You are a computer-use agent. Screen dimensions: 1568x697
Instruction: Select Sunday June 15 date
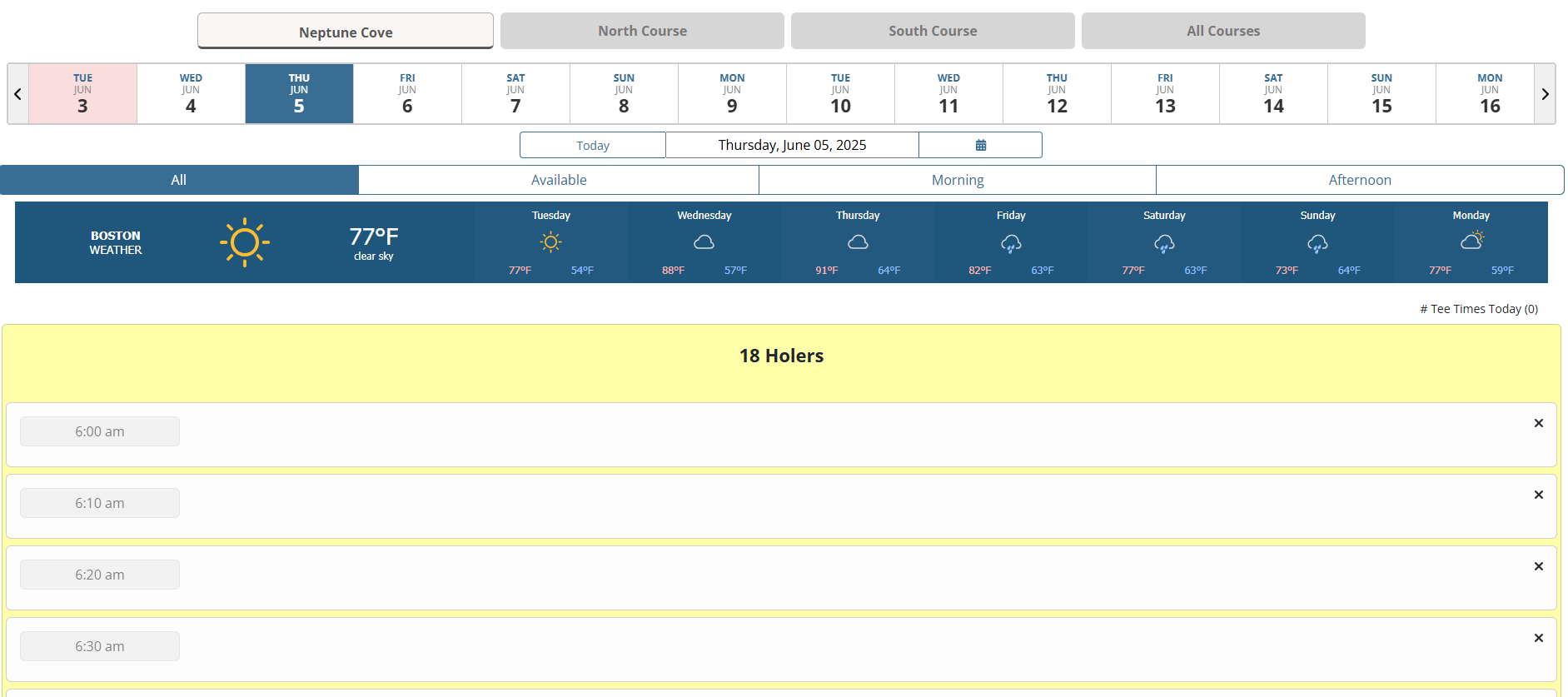coord(1381,94)
